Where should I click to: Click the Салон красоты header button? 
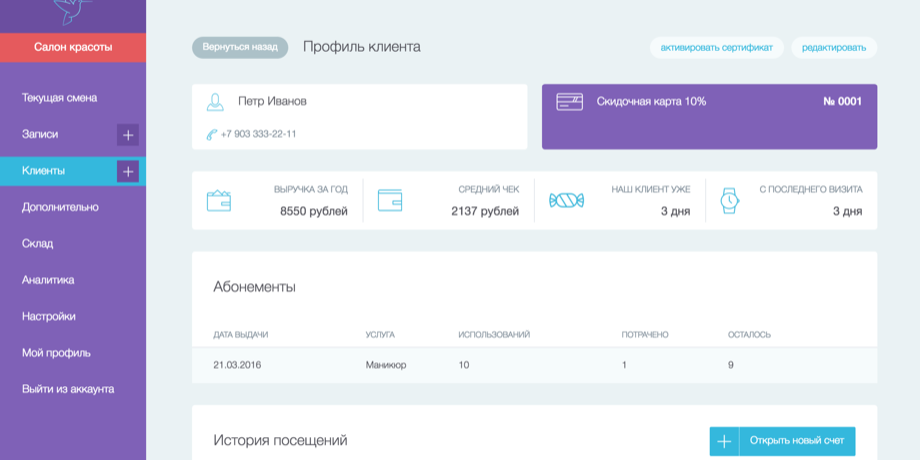[73, 48]
